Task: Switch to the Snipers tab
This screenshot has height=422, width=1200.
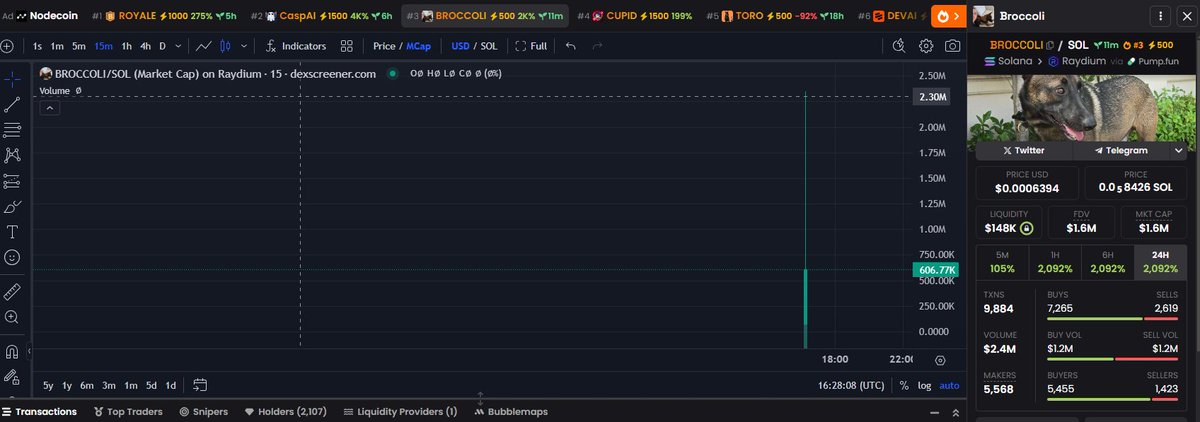Action: point(204,411)
